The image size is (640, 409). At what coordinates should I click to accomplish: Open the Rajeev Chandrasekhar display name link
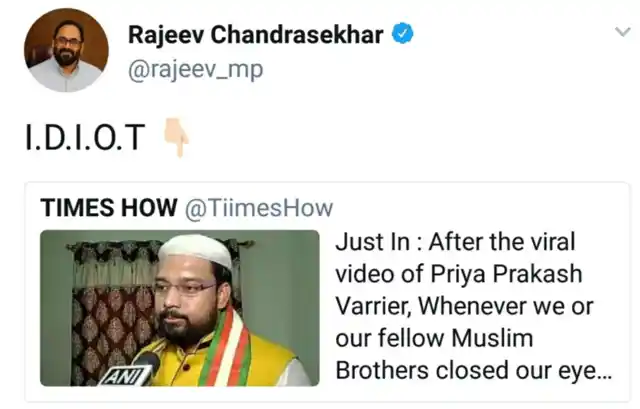tap(256, 34)
